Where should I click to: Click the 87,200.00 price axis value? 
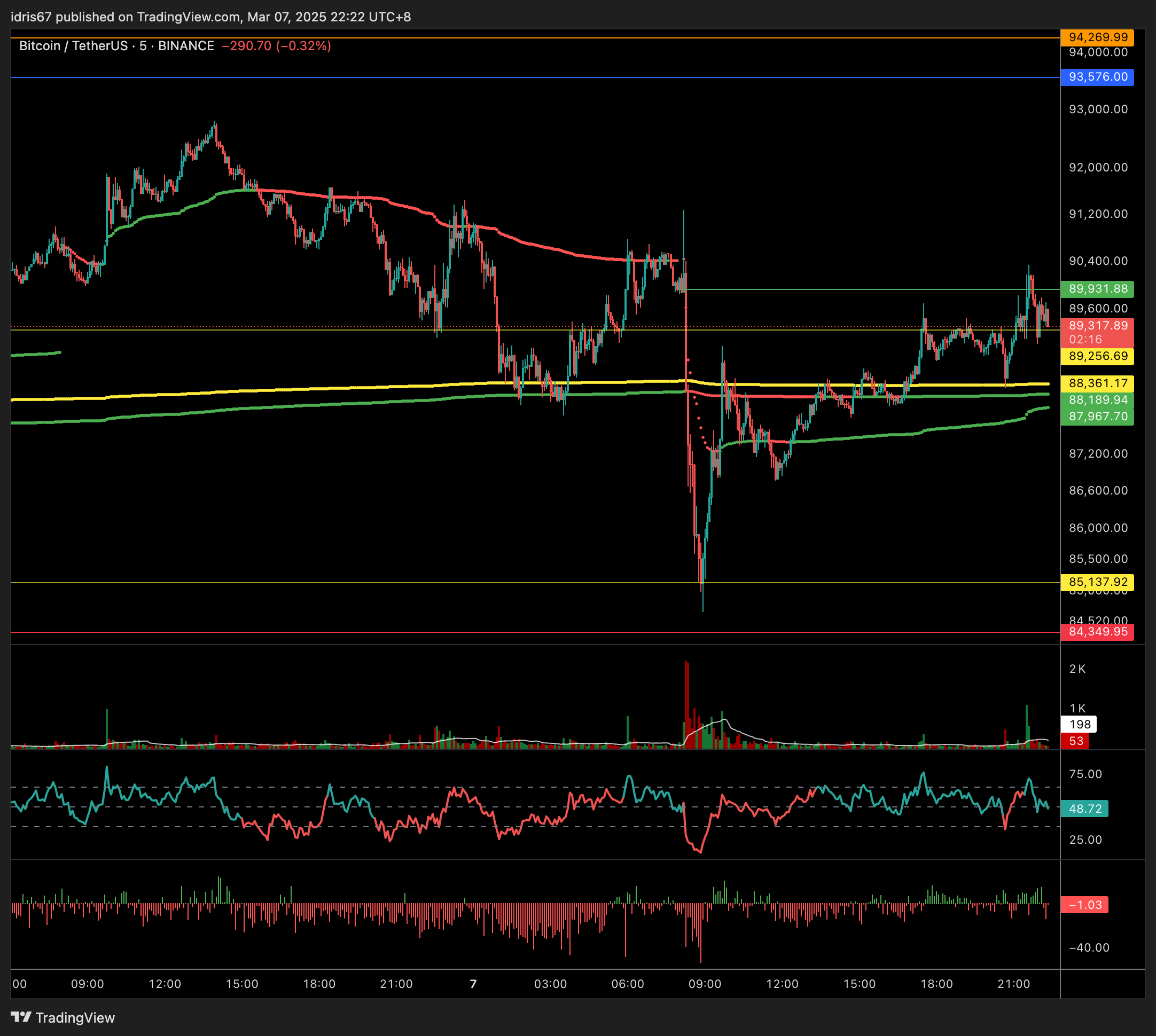click(1098, 454)
